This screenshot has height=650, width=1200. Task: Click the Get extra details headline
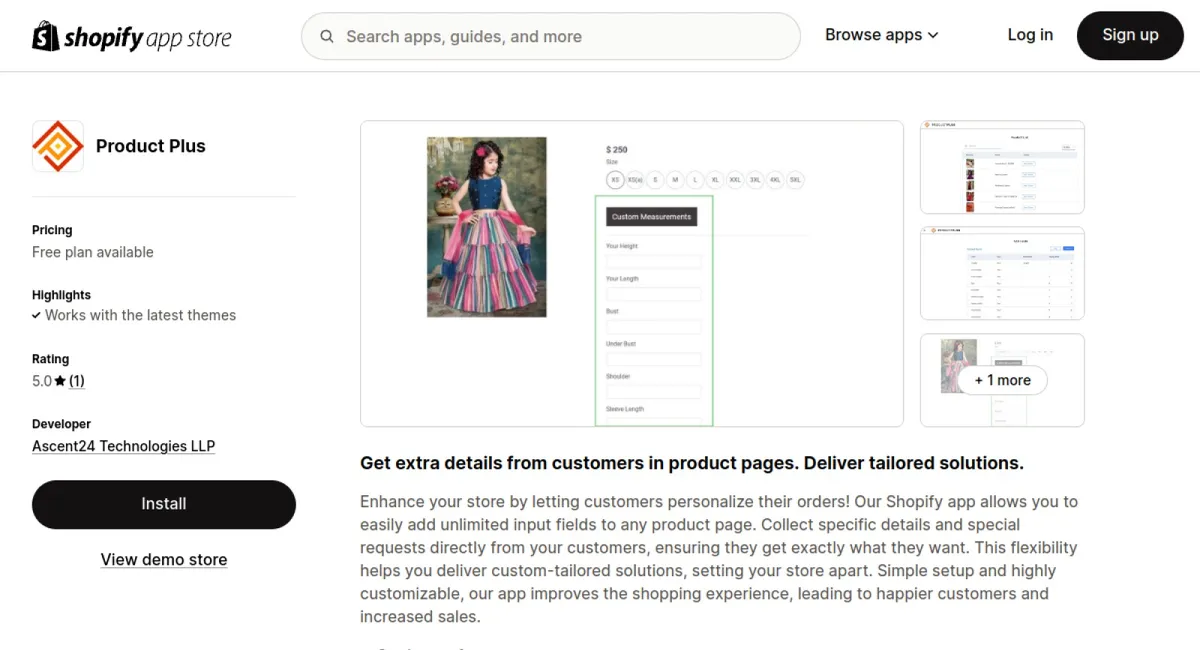[692, 463]
